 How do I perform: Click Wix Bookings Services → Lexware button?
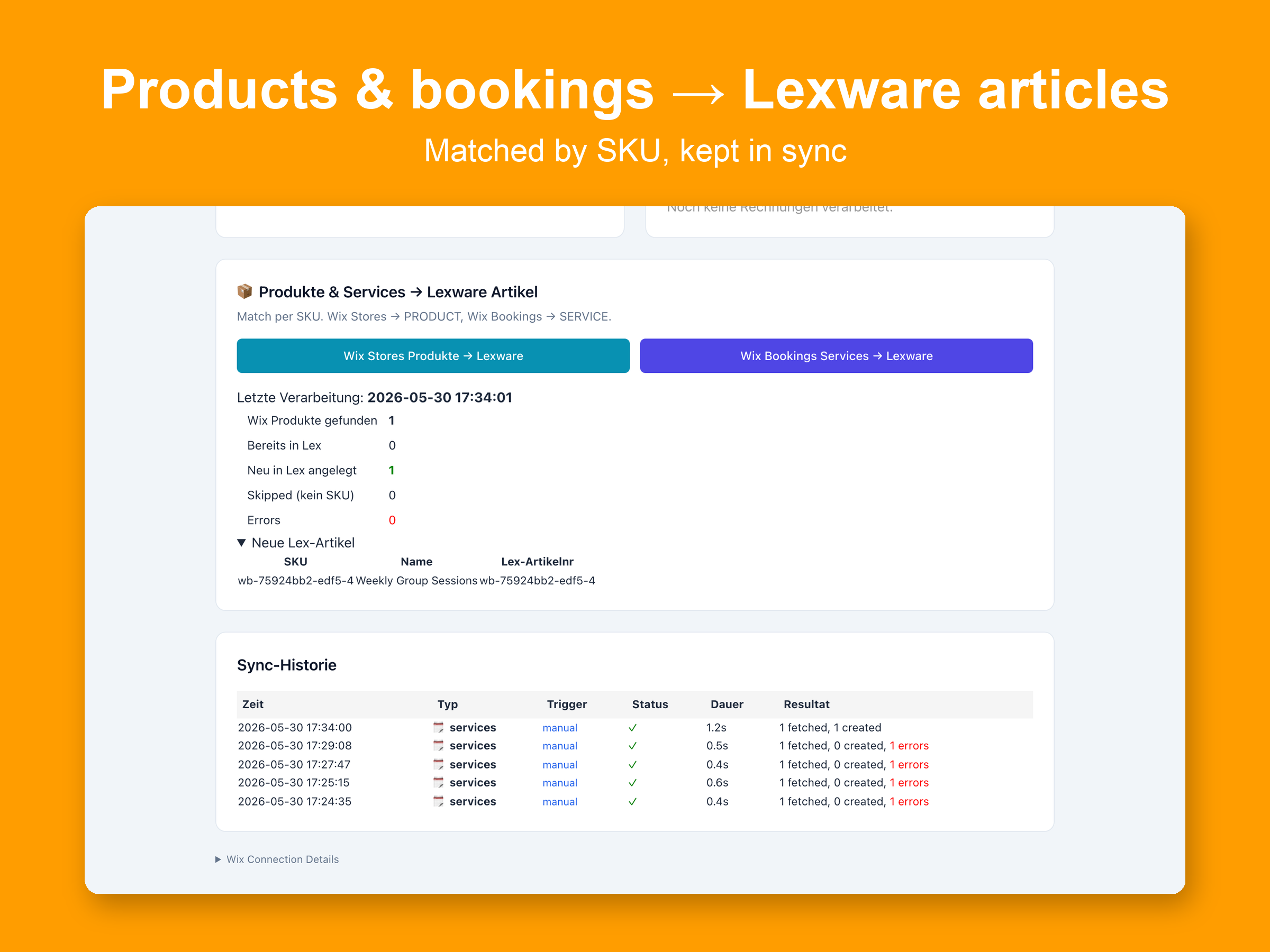click(836, 356)
